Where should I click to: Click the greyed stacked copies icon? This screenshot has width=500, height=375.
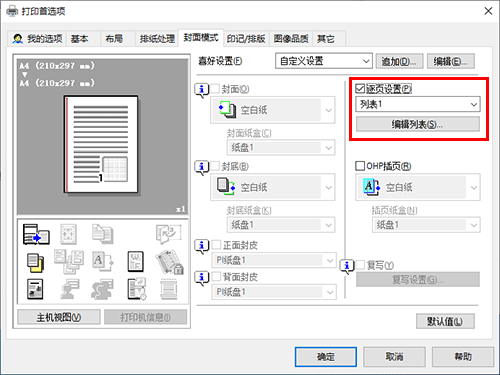point(103,234)
